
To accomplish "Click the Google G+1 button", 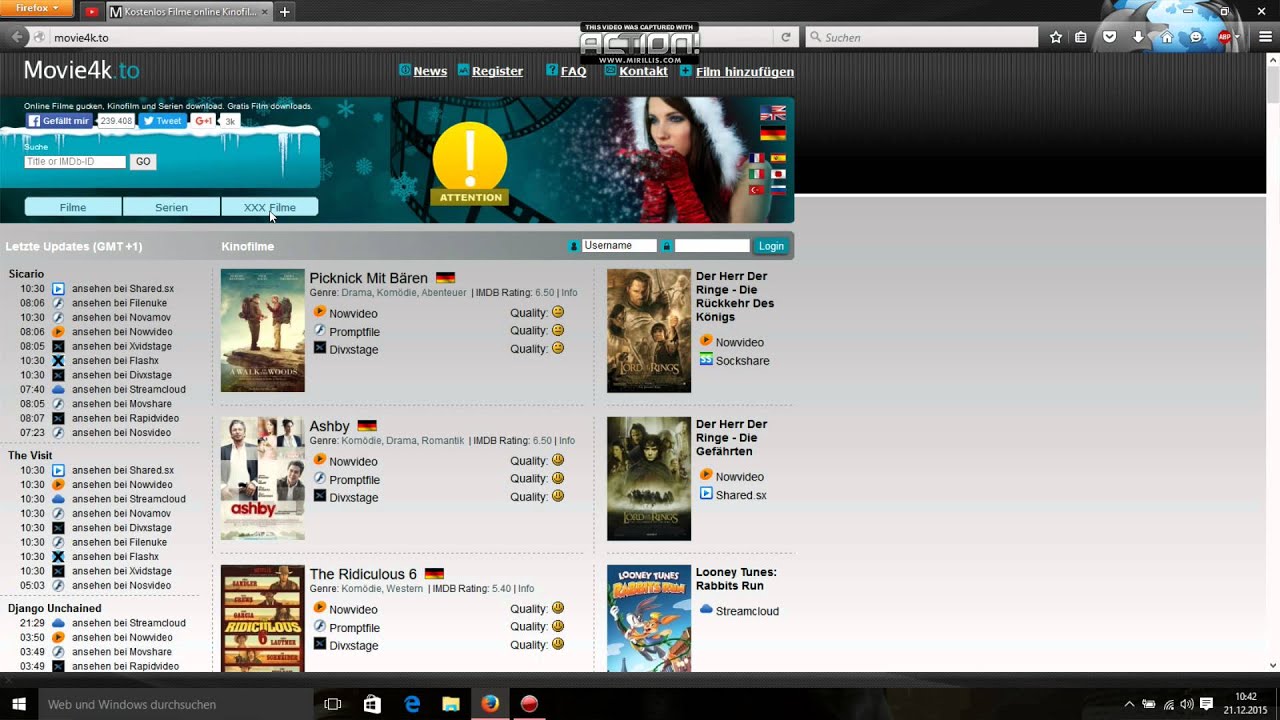I will point(203,121).
